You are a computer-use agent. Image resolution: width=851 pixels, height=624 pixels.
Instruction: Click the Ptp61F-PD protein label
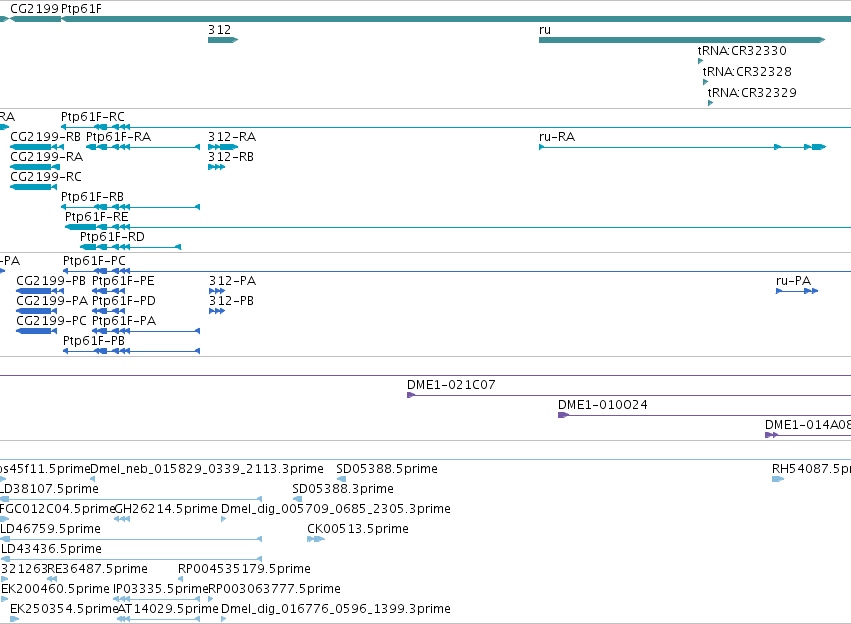tap(124, 301)
